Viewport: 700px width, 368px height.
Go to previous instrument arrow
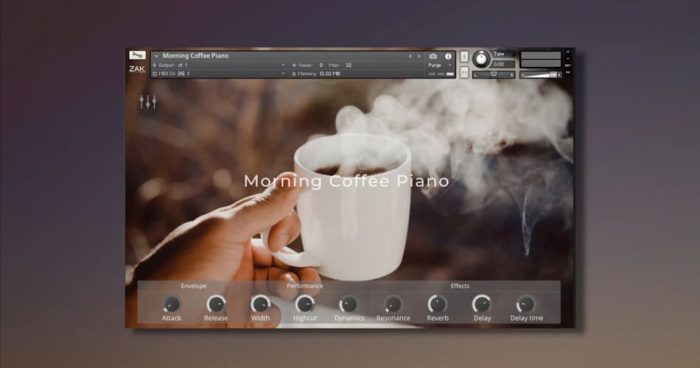(410, 56)
